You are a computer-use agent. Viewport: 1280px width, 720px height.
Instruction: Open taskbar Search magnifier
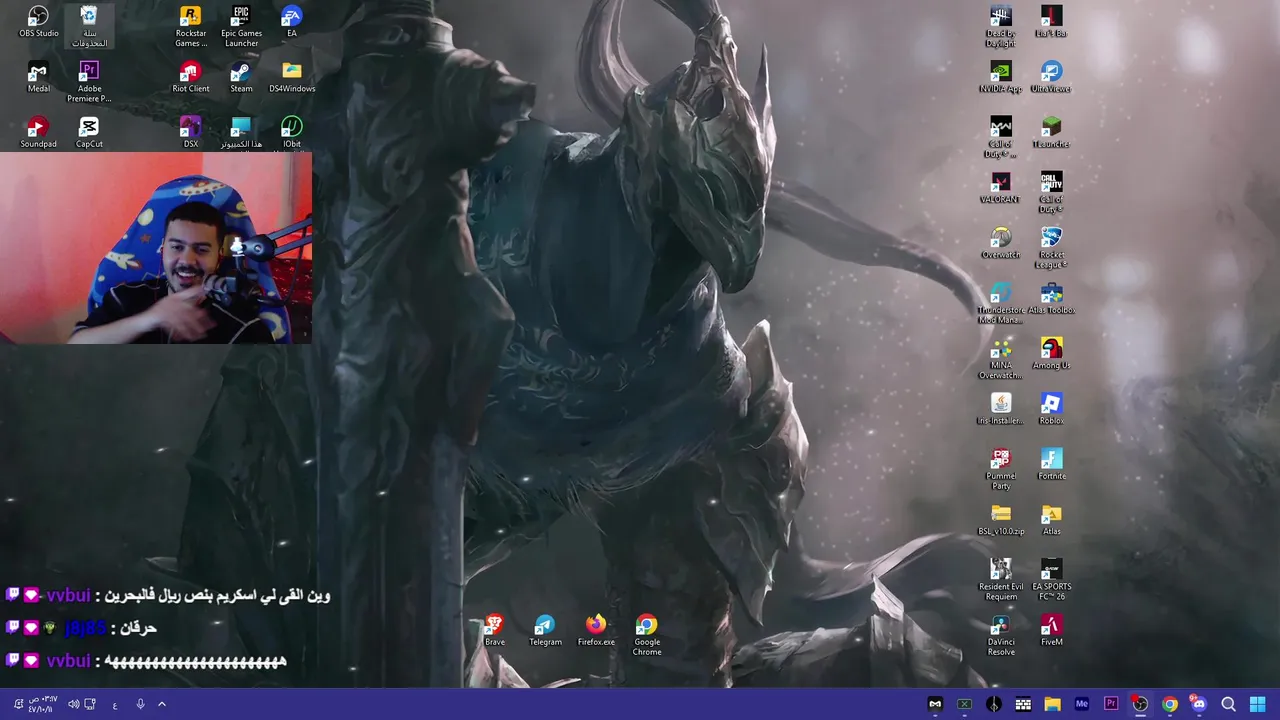(x=1228, y=704)
